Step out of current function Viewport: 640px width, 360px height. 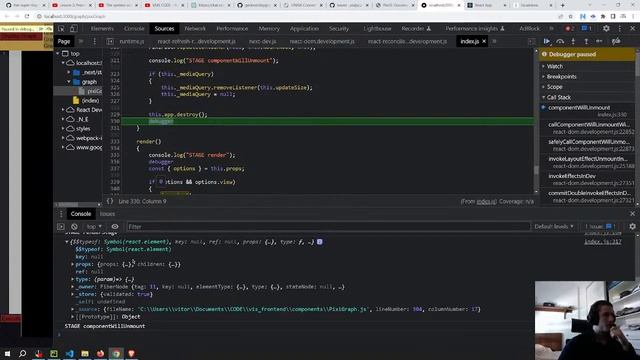coord(586,41)
